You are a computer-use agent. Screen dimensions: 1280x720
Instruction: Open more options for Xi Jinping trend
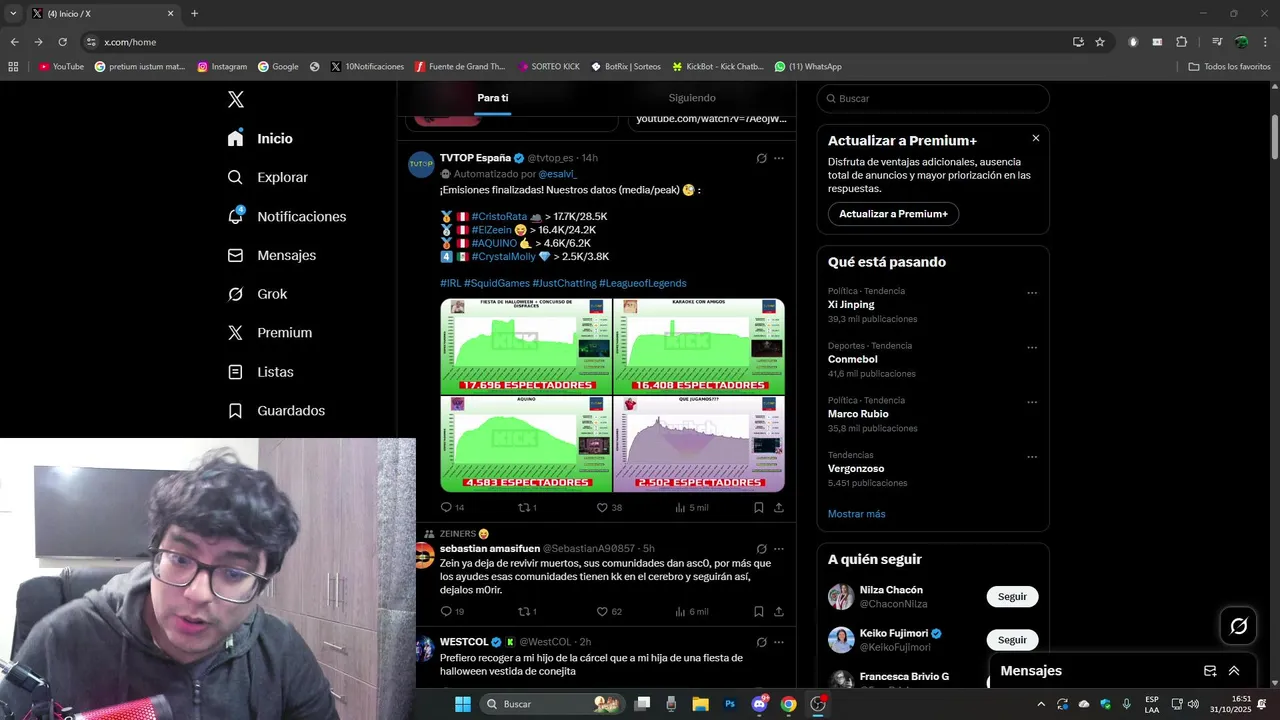tap(1032, 293)
